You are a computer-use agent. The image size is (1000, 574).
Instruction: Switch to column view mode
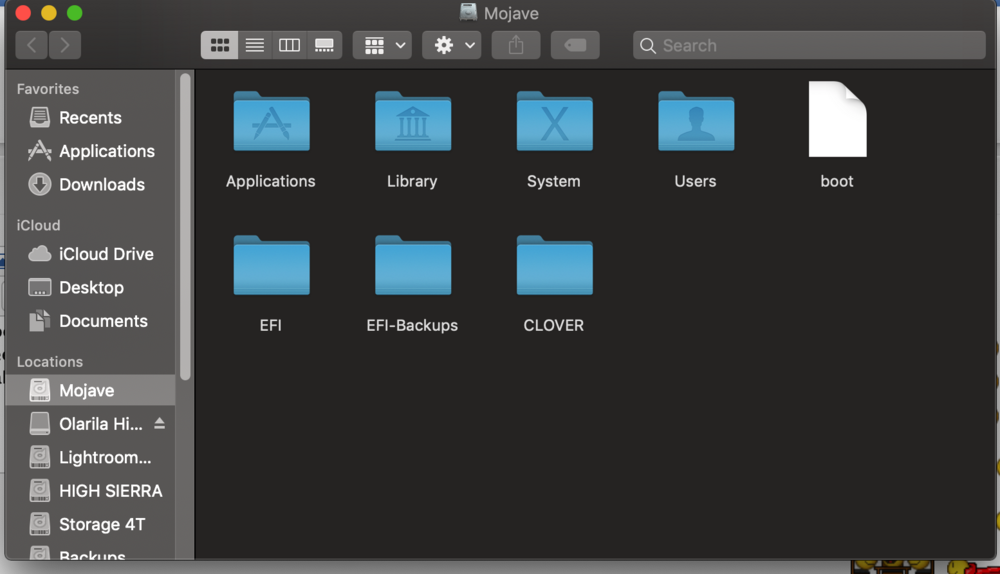(289, 45)
